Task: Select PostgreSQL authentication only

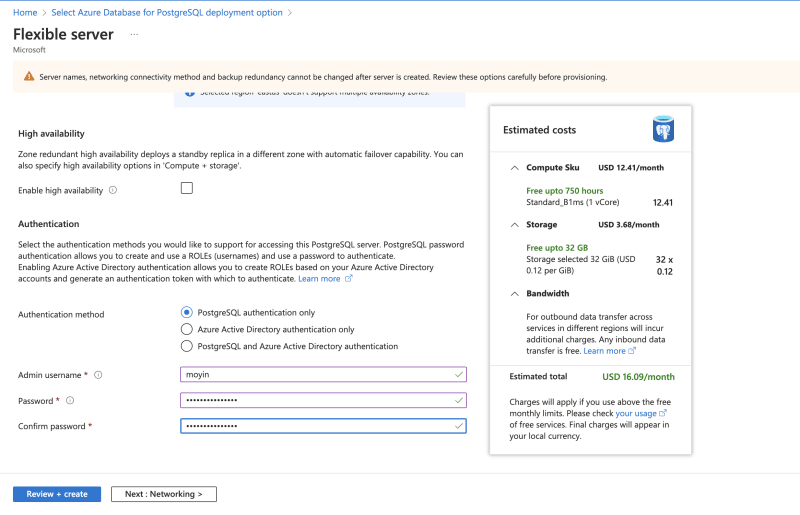Action: pos(187,312)
